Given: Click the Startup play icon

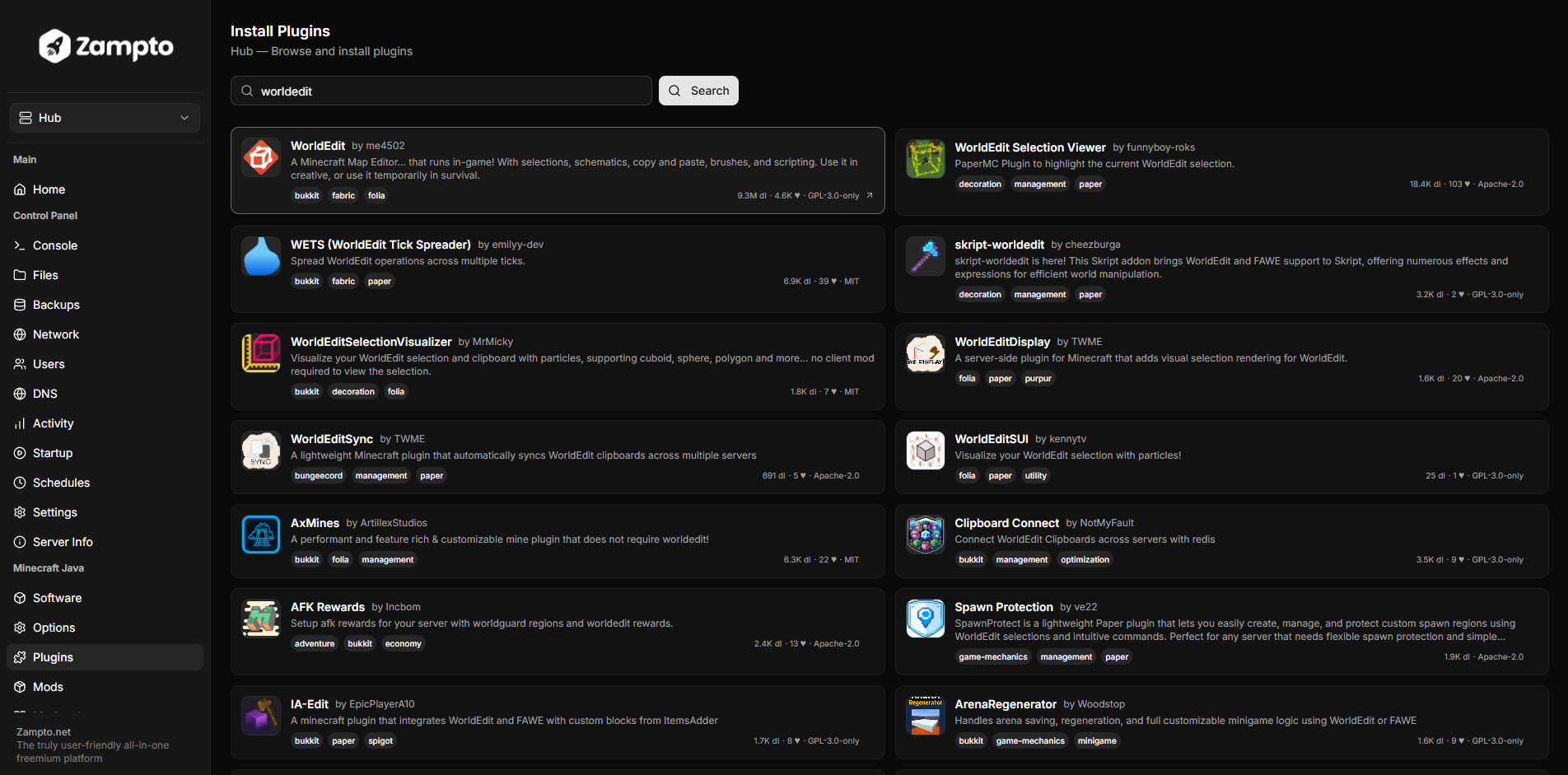Looking at the screenshot, I should [x=20, y=453].
